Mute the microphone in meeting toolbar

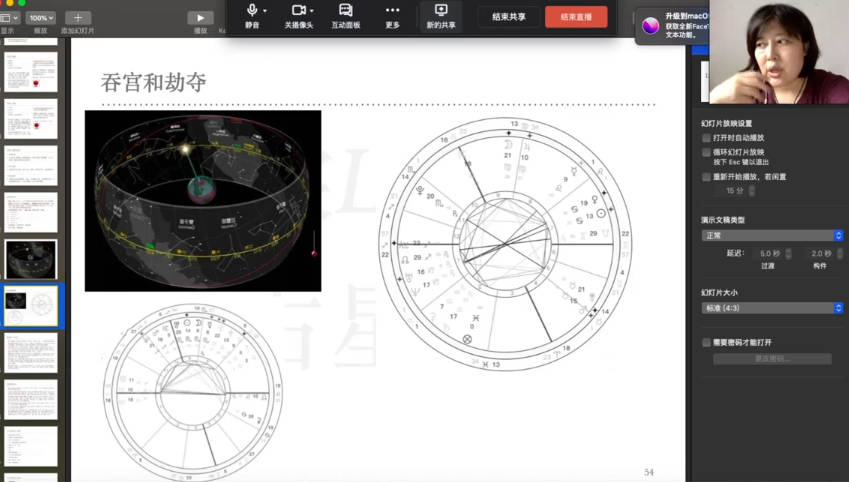click(x=252, y=11)
